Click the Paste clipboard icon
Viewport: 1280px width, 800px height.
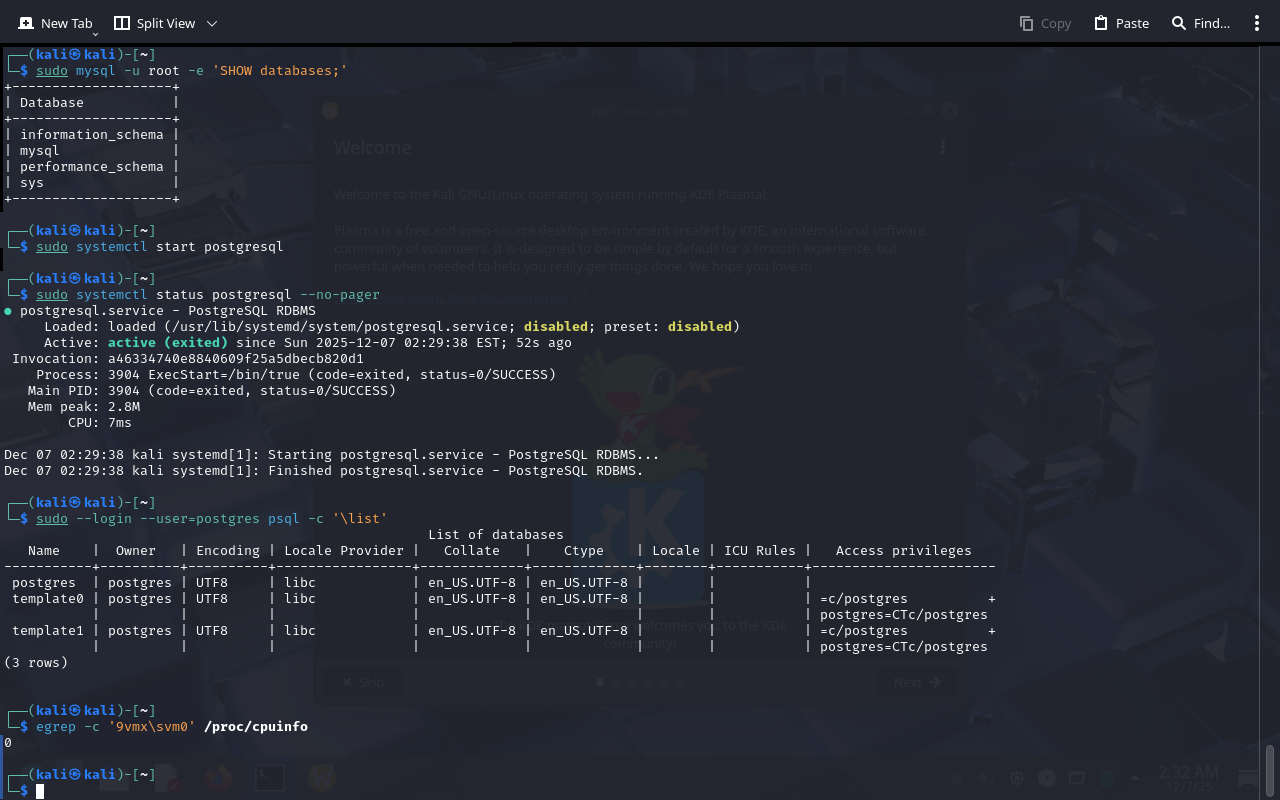pyautogui.click(x=1101, y=23)
